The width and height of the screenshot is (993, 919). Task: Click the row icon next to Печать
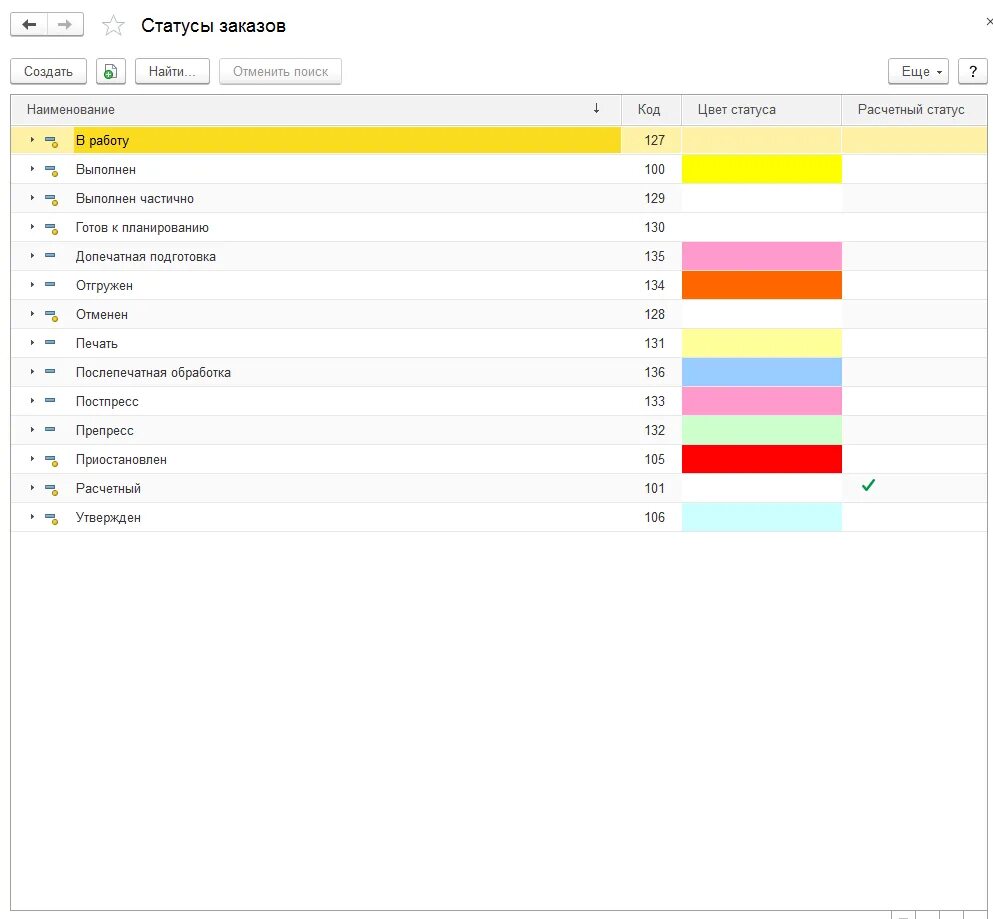(50, 343)
